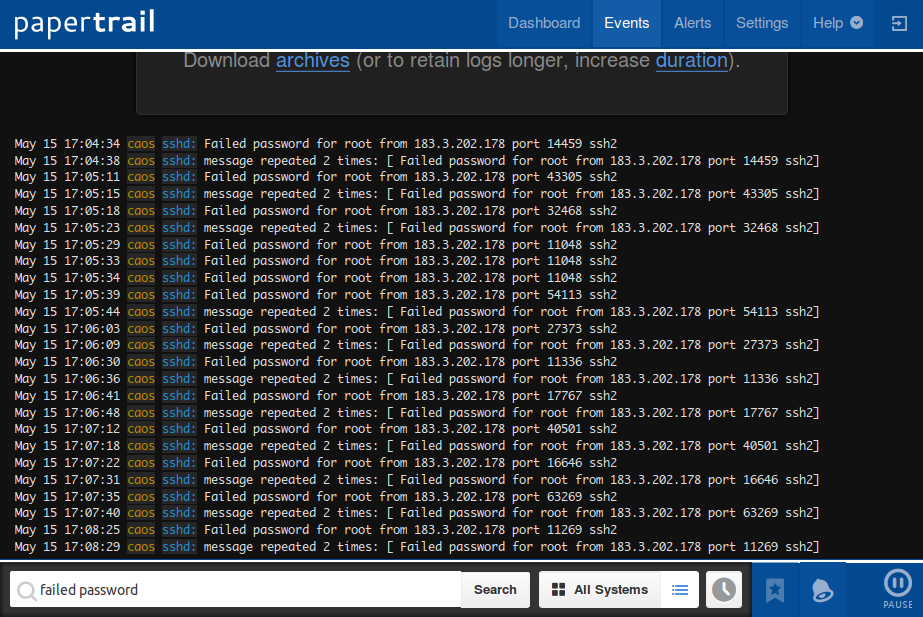Click the save search bookmark icon
This screenshot has width=923, height=617.
coord(775,590)
